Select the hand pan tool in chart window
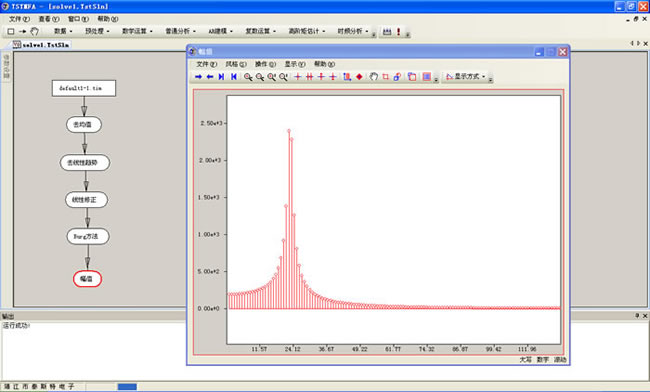Image resolution: width=650 pixels, height=392 pixels. [x=374, y=77]
